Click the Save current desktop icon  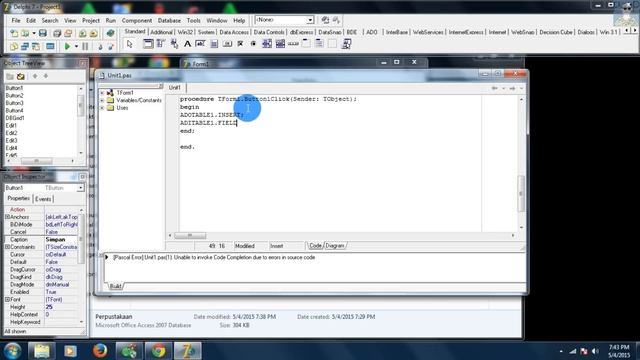[x=325, y=20]
